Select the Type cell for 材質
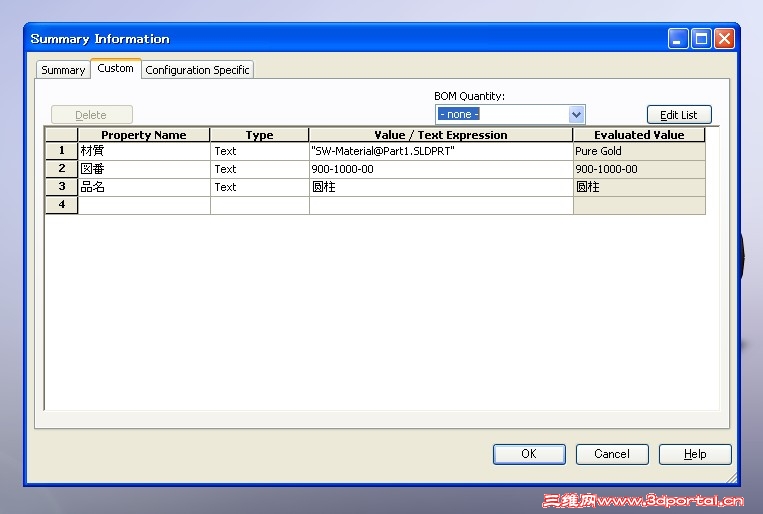The width and height of the screenshot is (763, 514). pos(260,151)
